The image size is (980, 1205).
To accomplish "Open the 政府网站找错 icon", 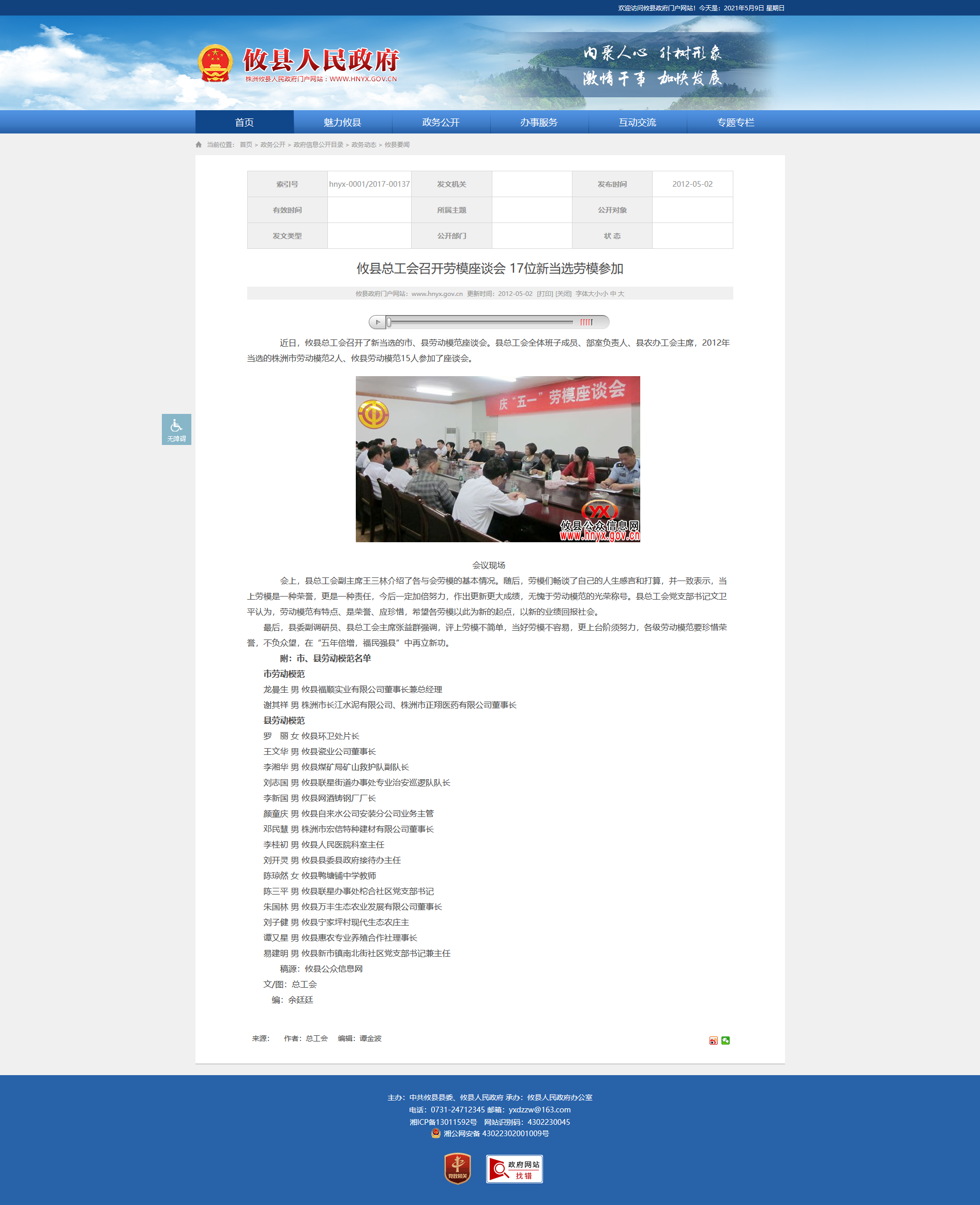I will point(514,1168).
